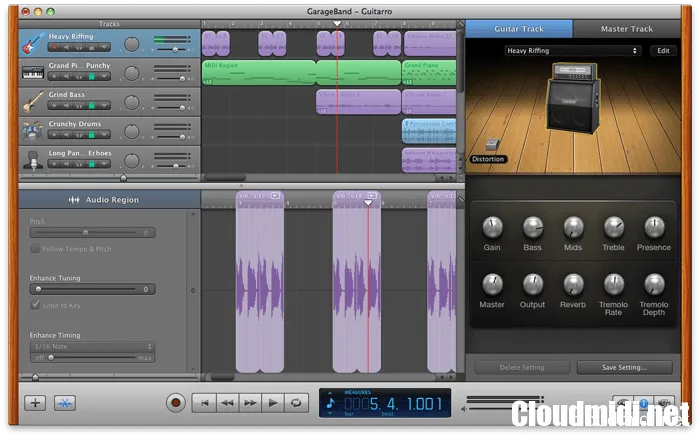Click the Grind Bass guitar icon
The height and width of the screenshot is (437, 700).
32,101
